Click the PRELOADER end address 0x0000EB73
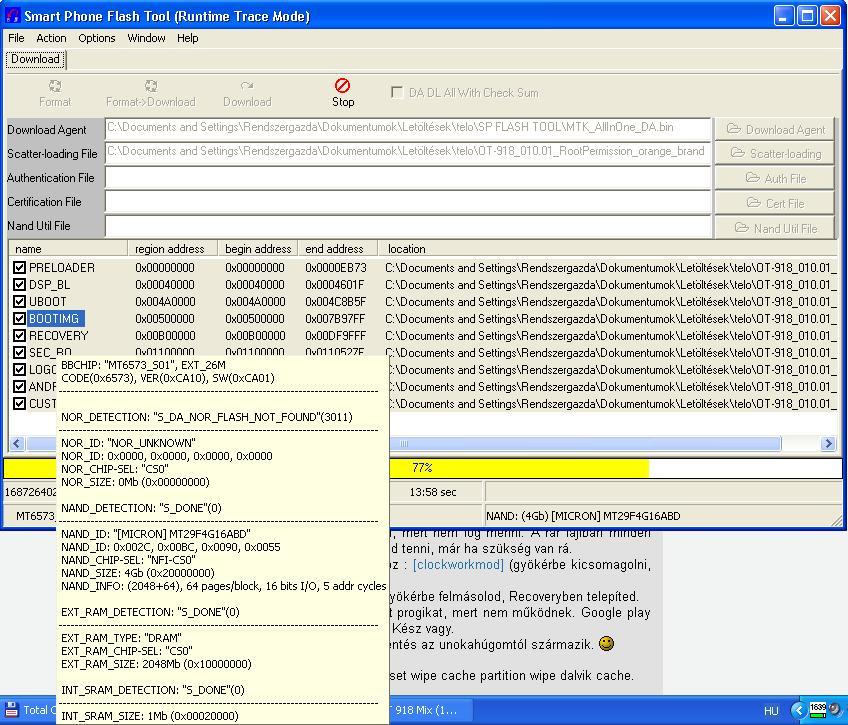The height and width of the screenshot is (725, 848). coord(336,268)
